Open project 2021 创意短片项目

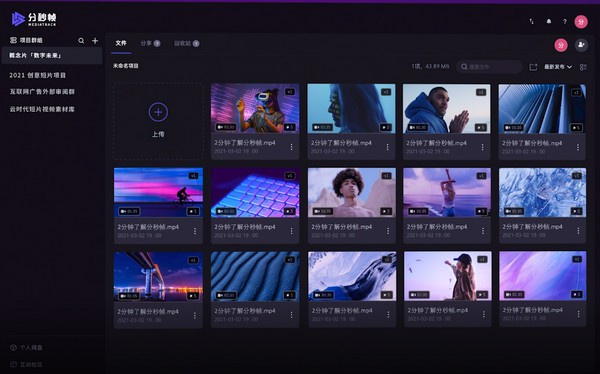[x=38, y=75]
